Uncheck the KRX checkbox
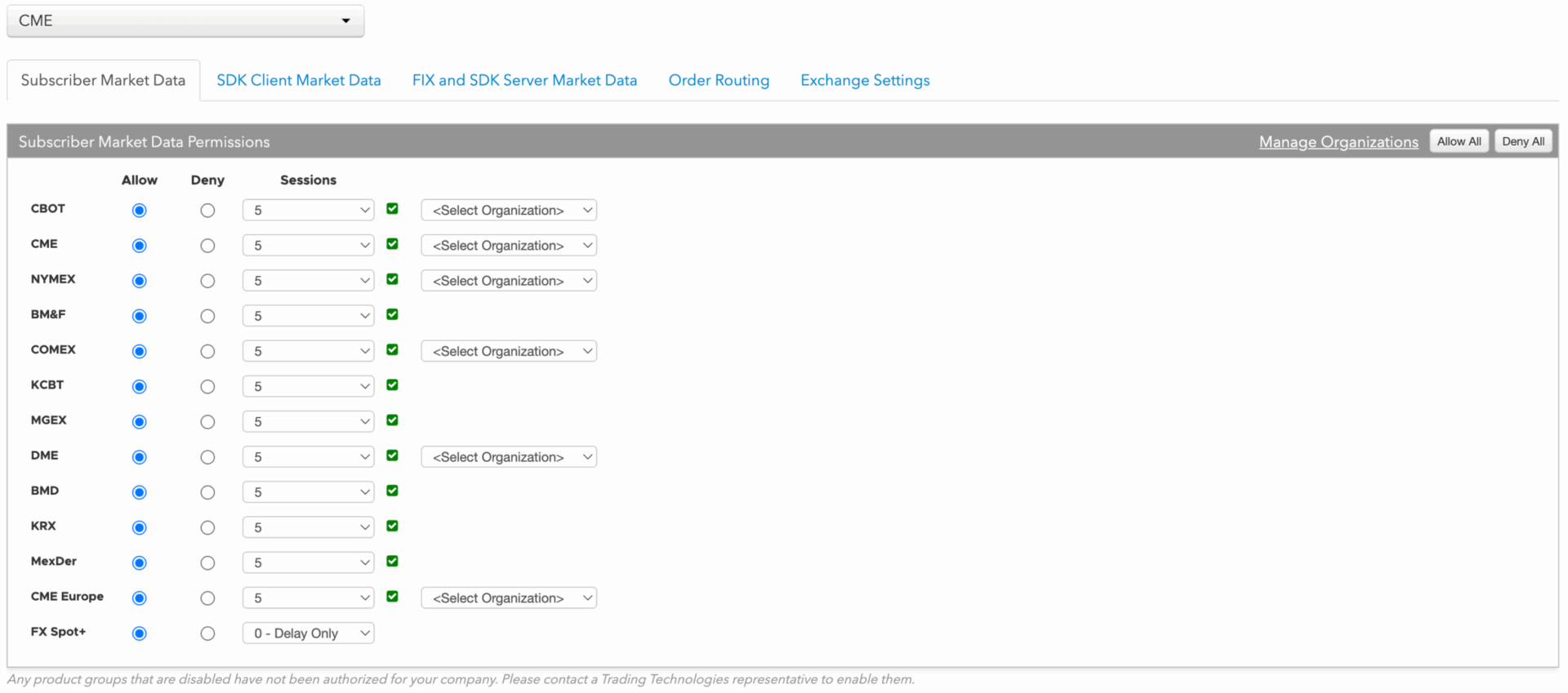 coord(393,526)
